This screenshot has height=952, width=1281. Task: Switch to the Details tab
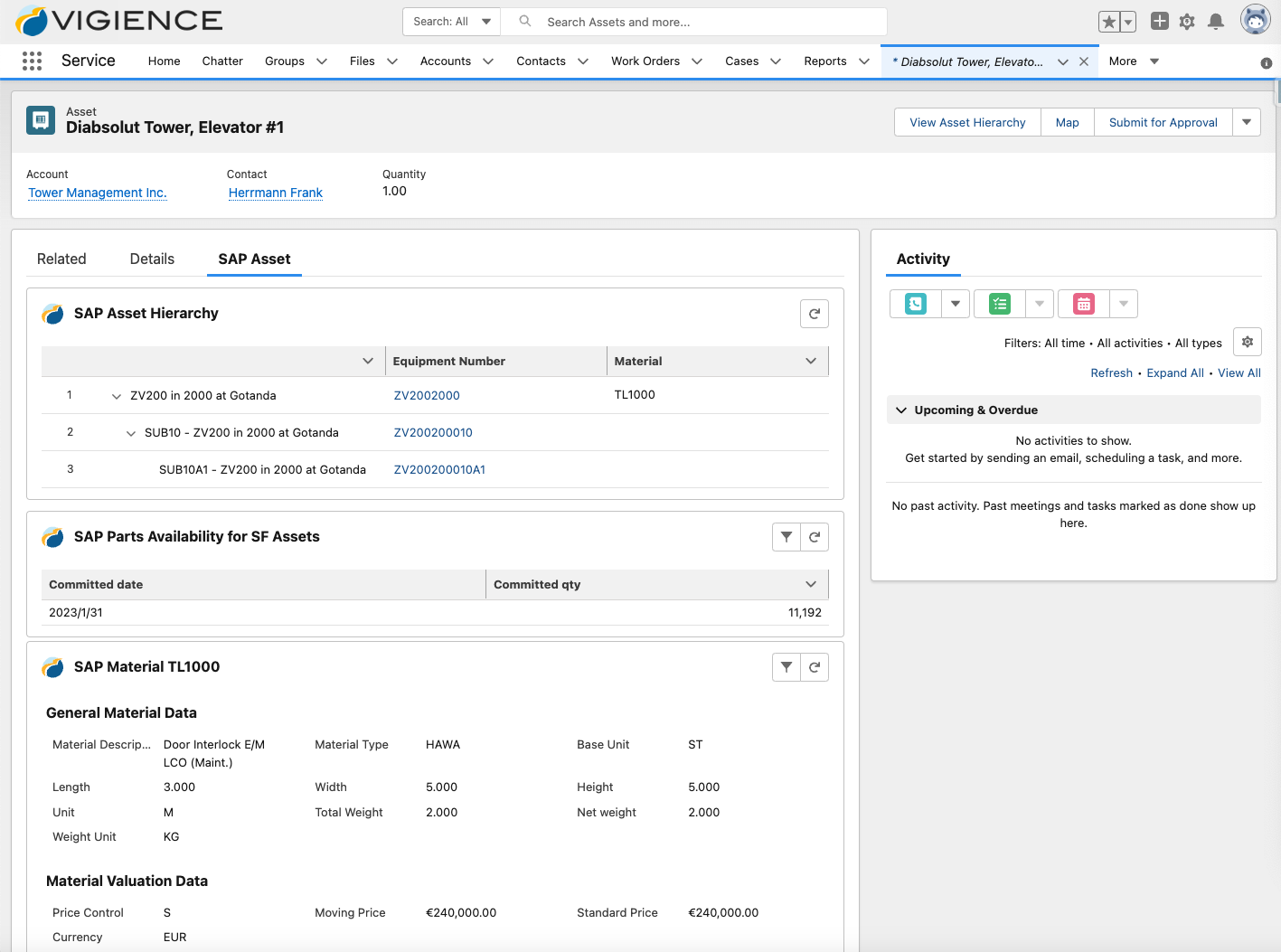tap(152, 259)
